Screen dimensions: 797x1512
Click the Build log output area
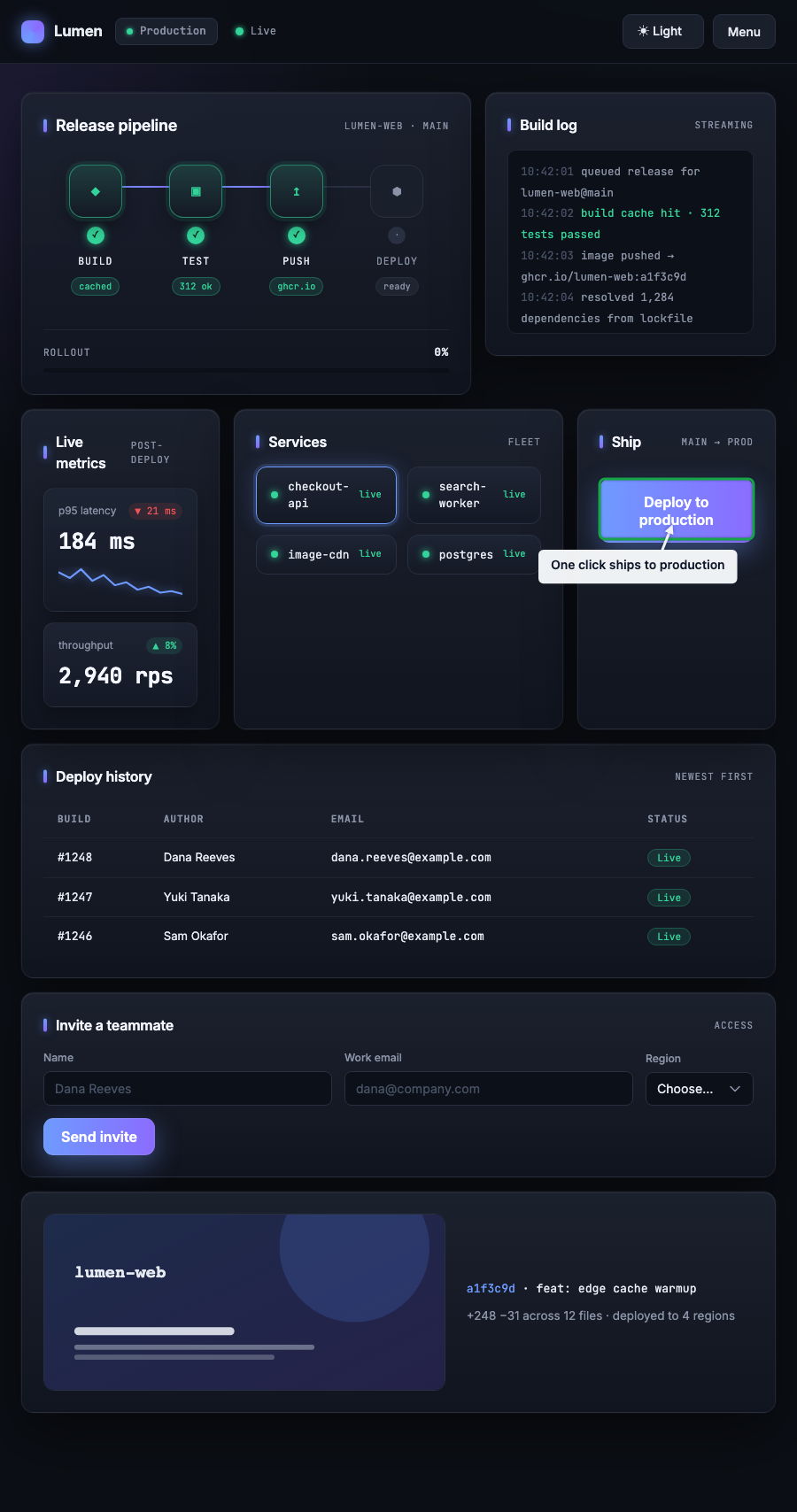[631, 242]
